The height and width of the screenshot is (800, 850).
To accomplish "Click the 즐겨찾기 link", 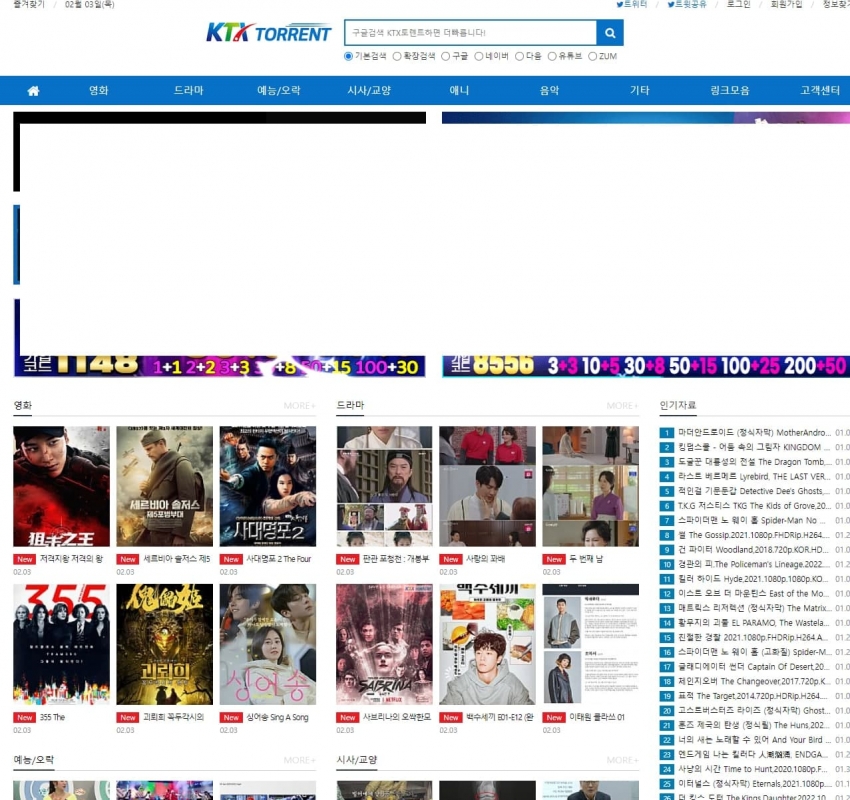I will [29, 4].
